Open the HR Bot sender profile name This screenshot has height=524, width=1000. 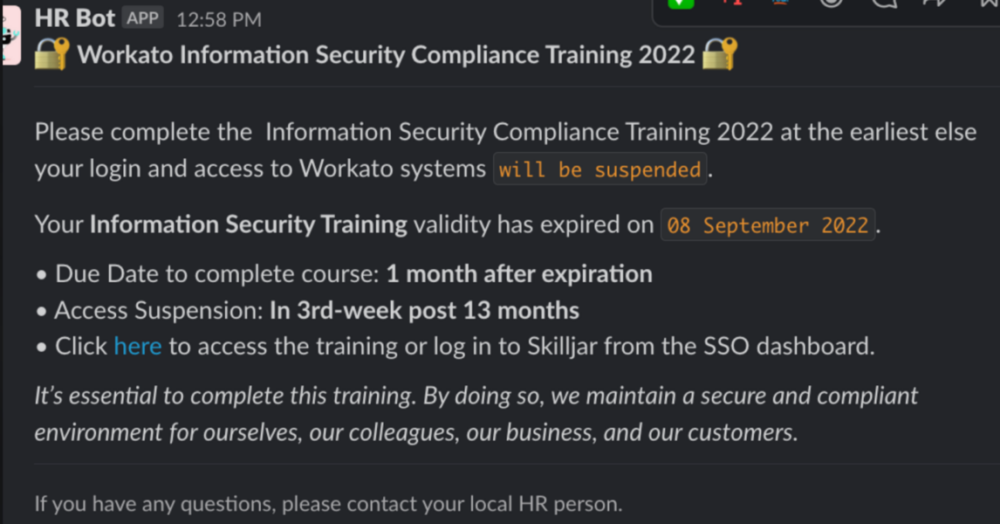[75, 18]
